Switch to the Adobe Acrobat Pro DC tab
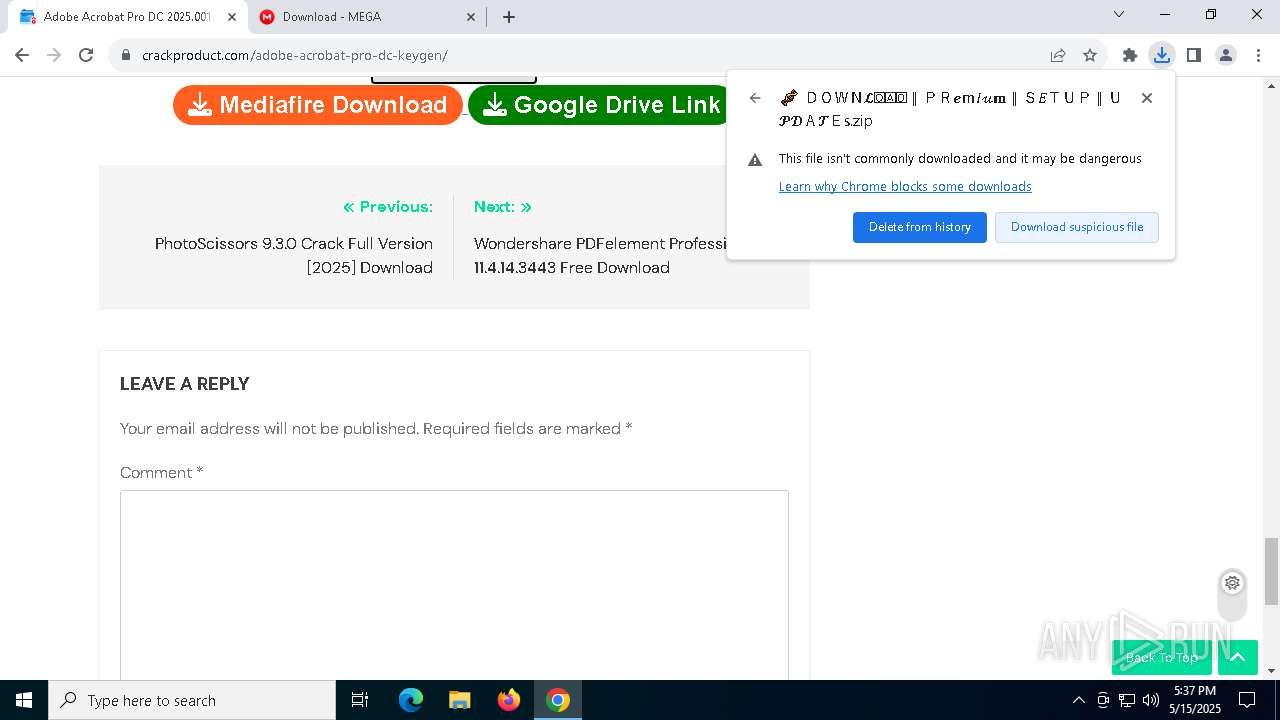Image resolution: width=1280 pixels, height=720 pixels. point(126,16)
